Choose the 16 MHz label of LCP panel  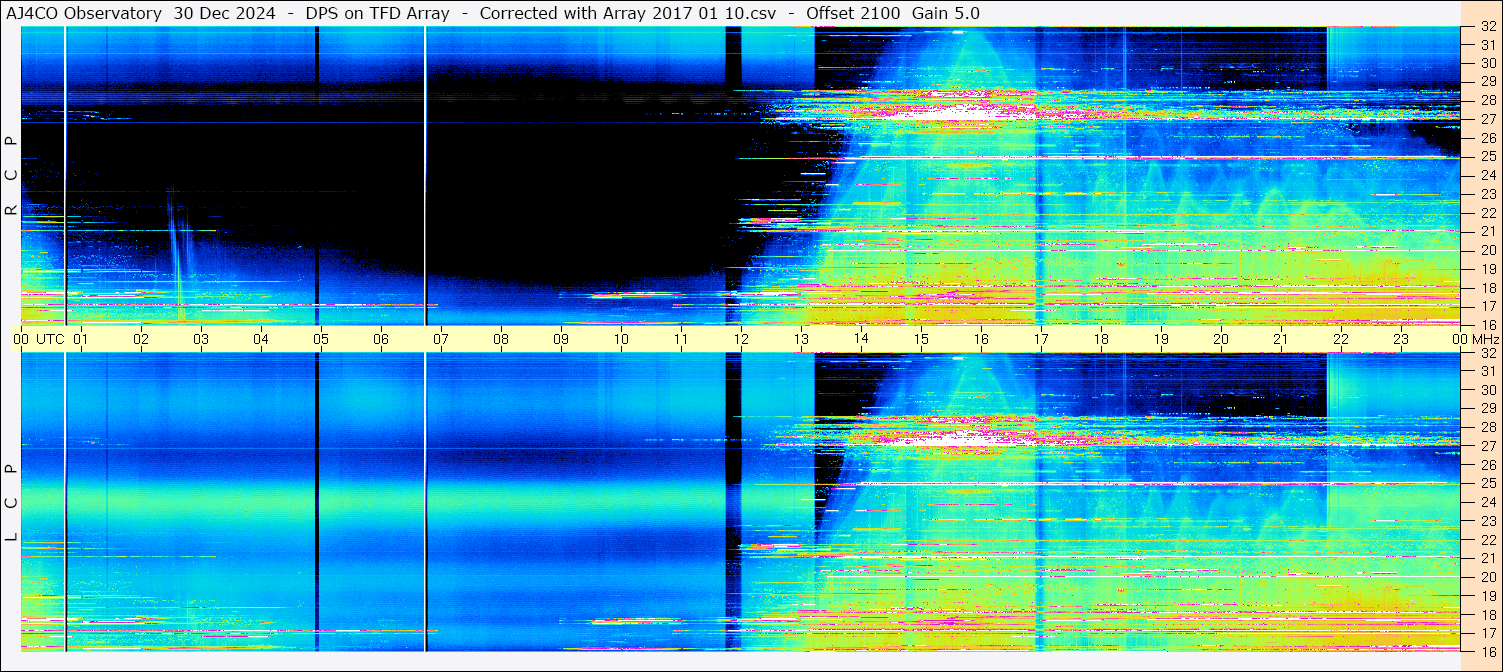[x=1487, y=651]
